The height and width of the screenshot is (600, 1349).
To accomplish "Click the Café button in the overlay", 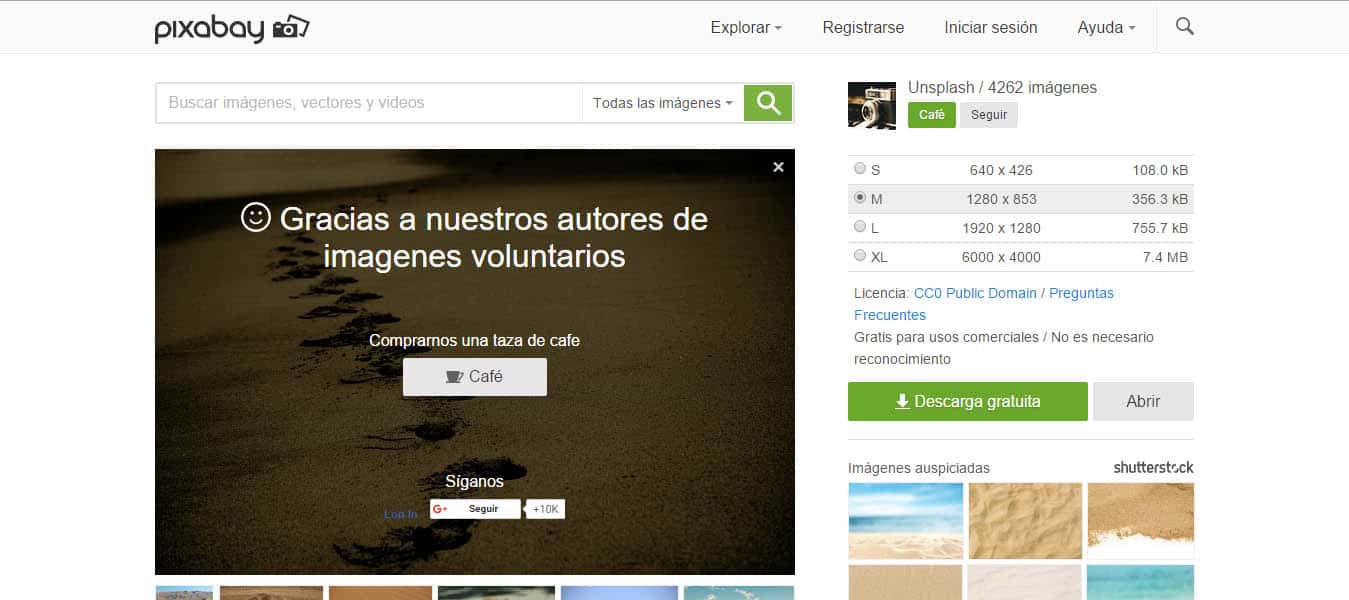I will (475, 377).
